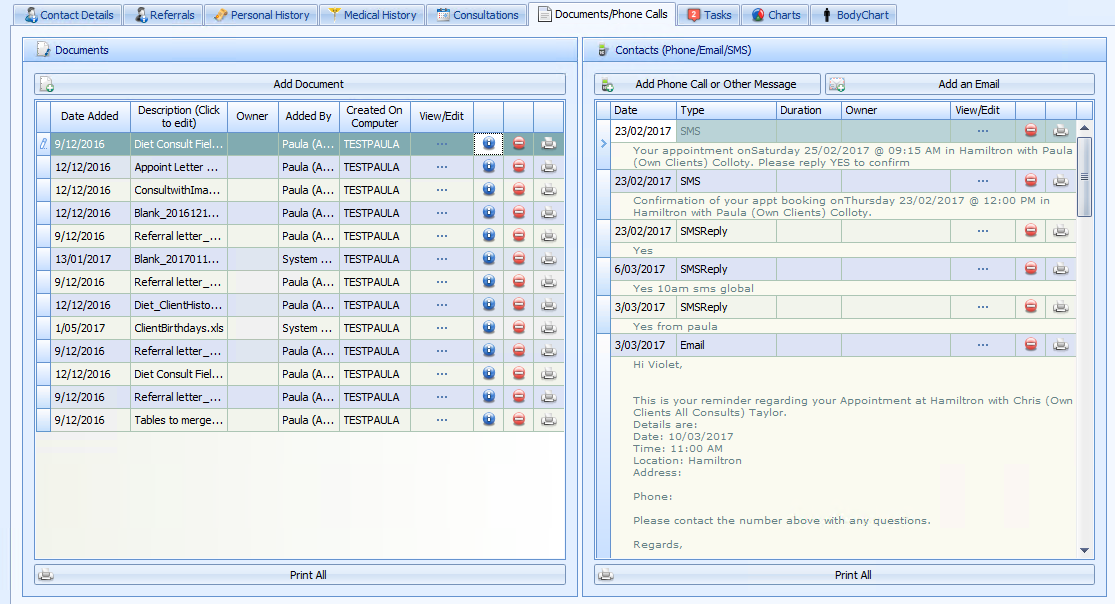The height and width of the screenshot is (604, 1115).
Task: Click the "Yes 10am sms global" message
Action: 693,288
